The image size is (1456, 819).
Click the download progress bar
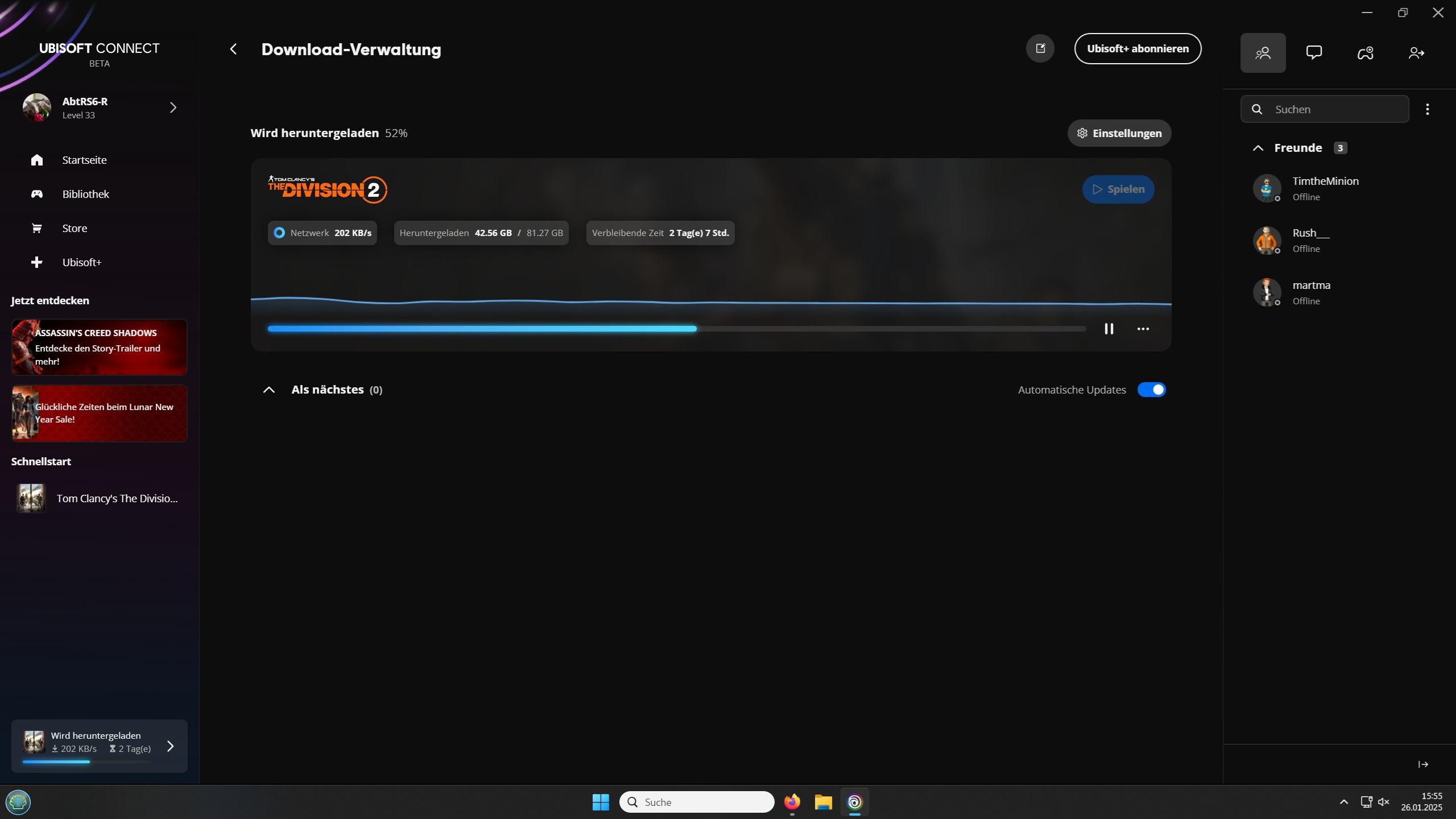[x=677, y=329]
